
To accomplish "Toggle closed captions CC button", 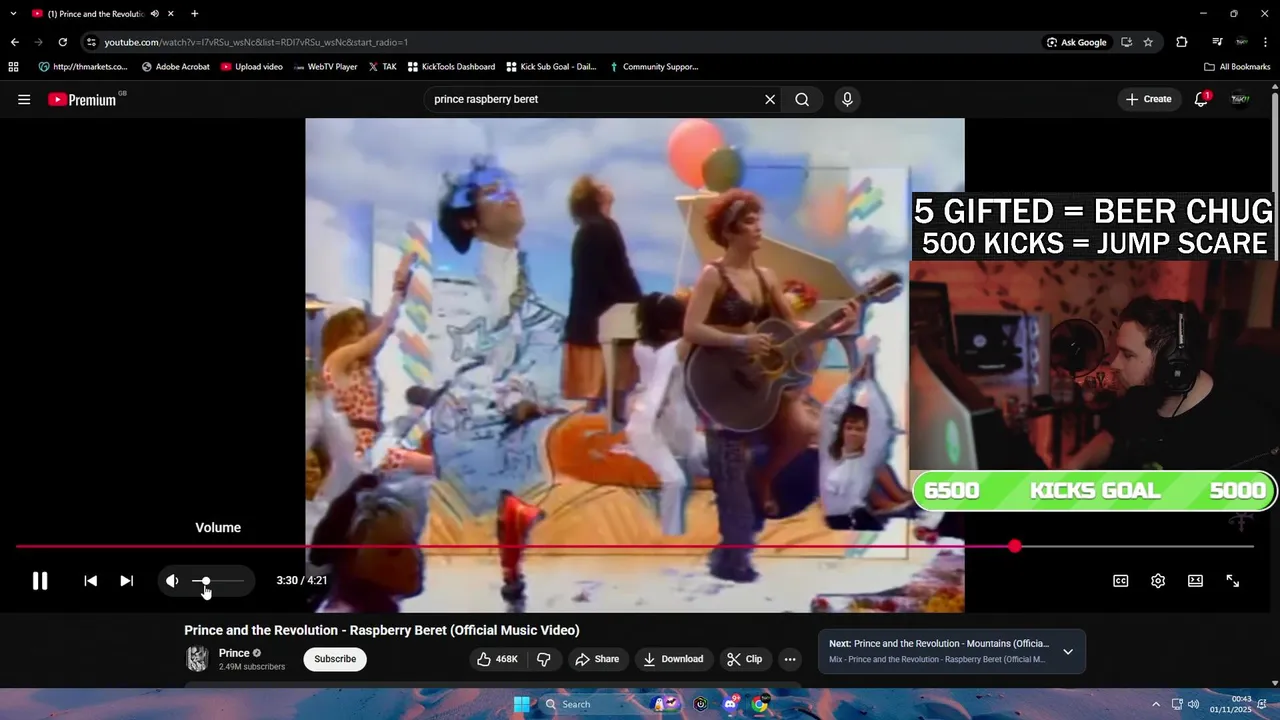I will click(x=1121, y=581).
